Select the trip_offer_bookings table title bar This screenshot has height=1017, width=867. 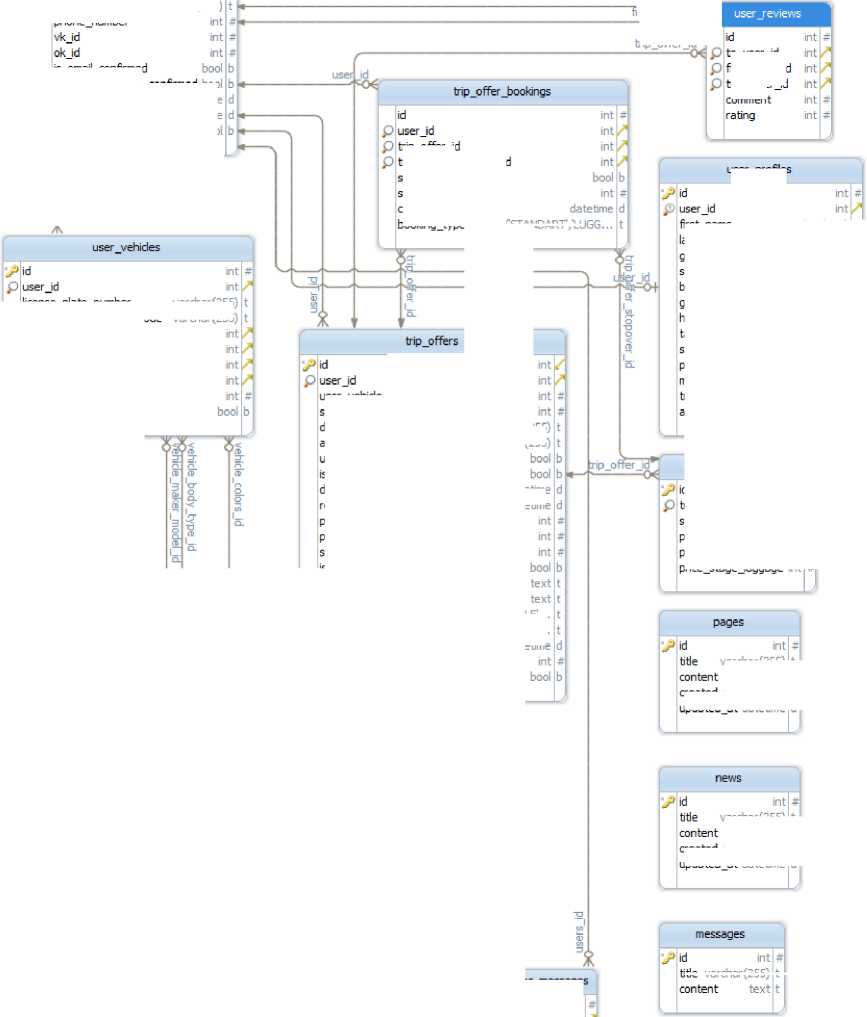point(502,92)
